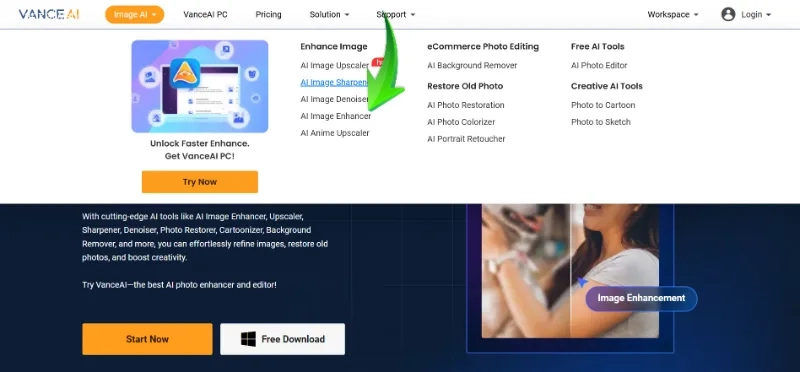Viewport: 800px width, 372px height.
Task: Open the VanceAI PC menu item
Action: point(206,14)
